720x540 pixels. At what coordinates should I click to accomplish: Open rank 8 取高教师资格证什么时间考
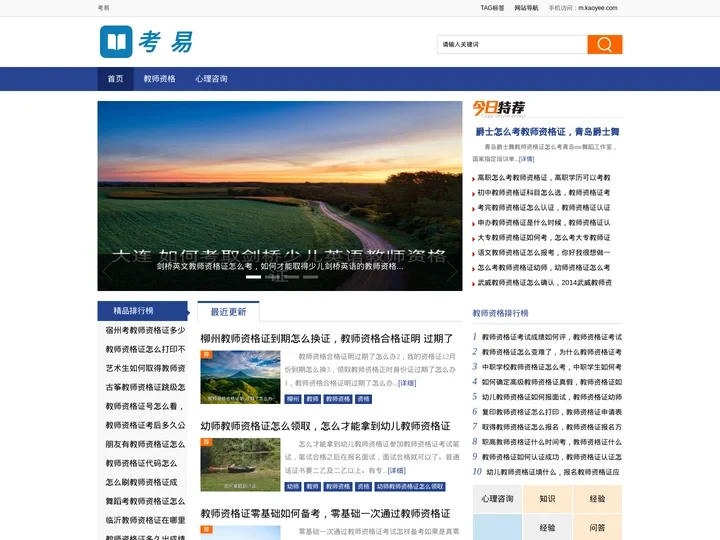click(x=551, y=442)
